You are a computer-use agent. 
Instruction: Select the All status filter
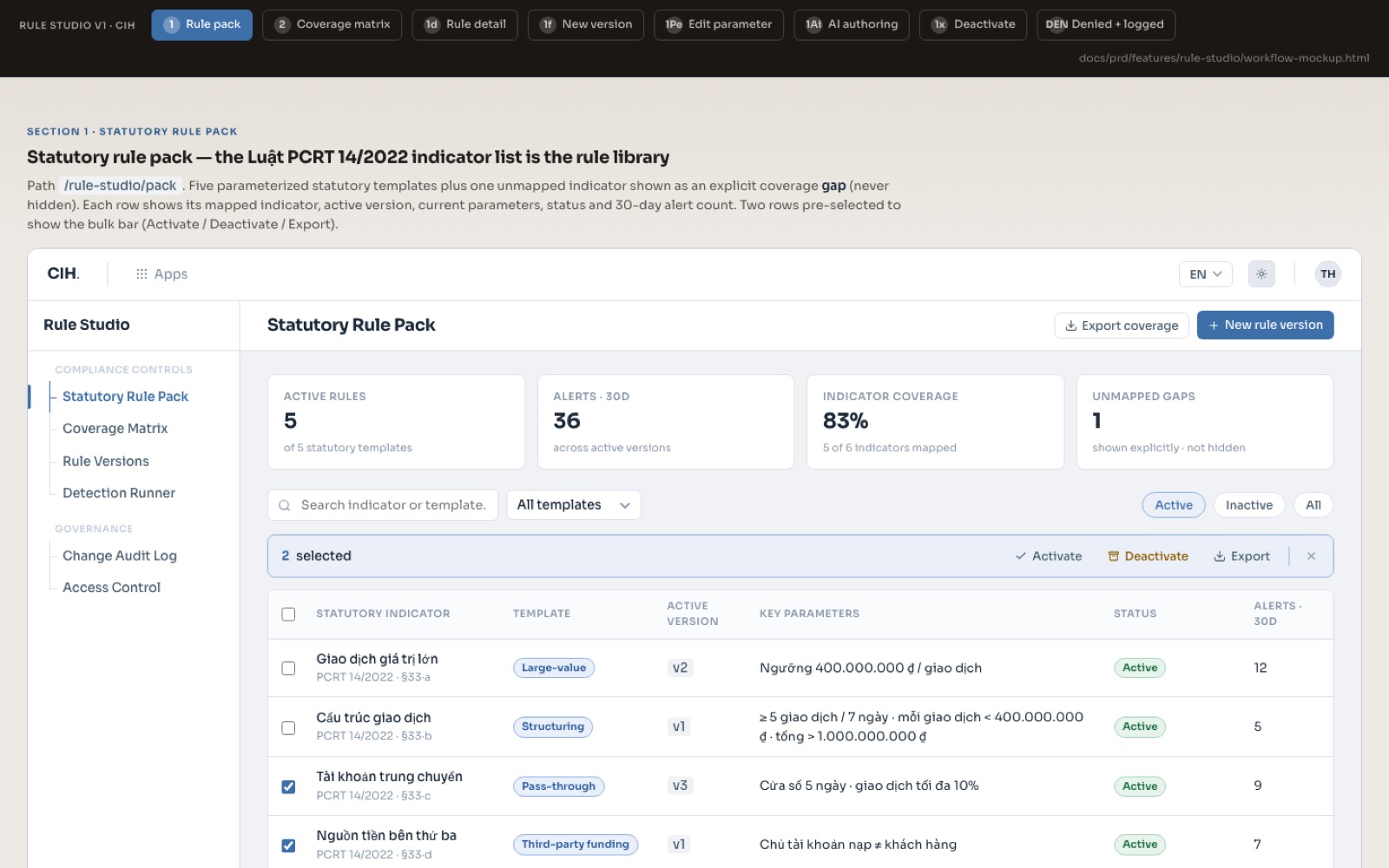[x=1313, y=505]
